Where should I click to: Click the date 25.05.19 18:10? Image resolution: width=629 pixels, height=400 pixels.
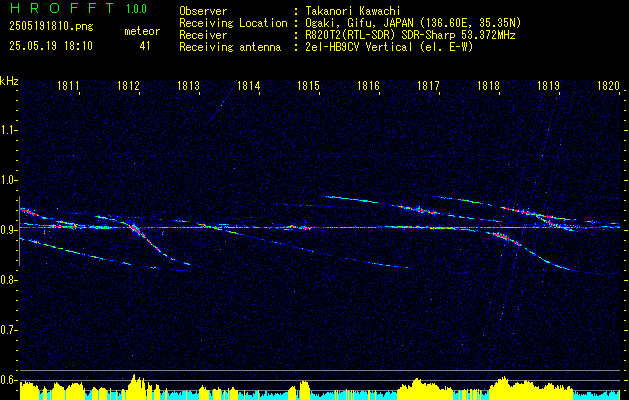click(x=51, y=46)
